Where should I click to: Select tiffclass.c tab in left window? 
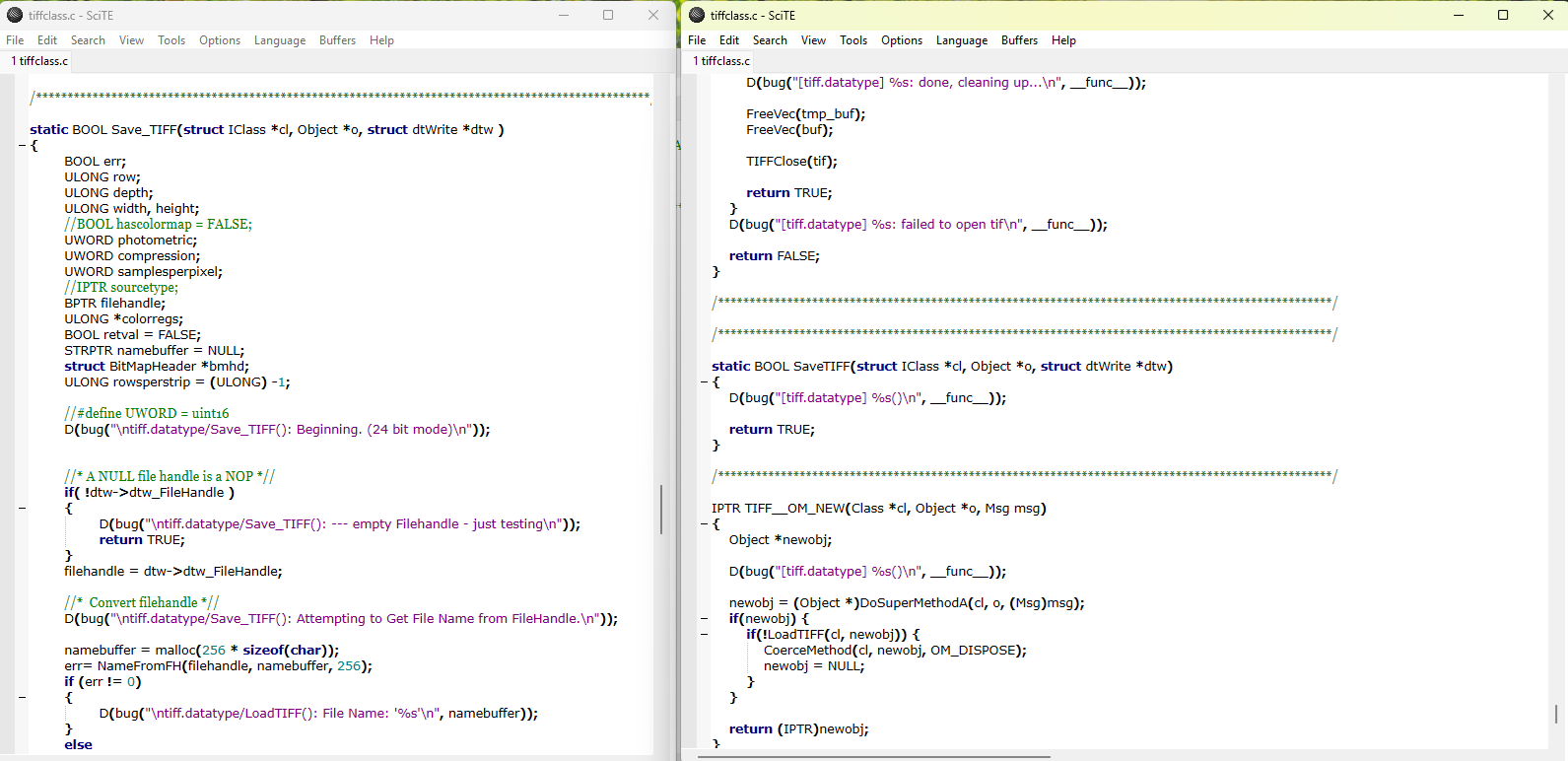[39, 61]
